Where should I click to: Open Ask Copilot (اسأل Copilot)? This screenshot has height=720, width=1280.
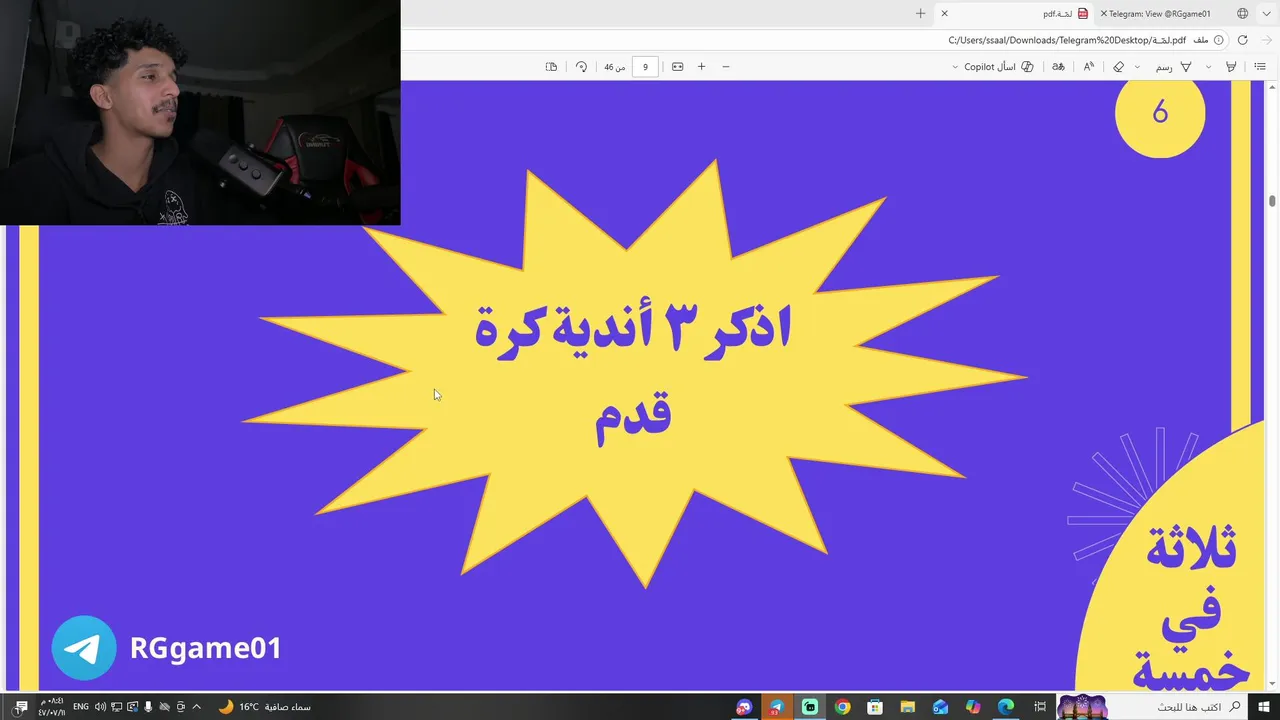[998, 66]
